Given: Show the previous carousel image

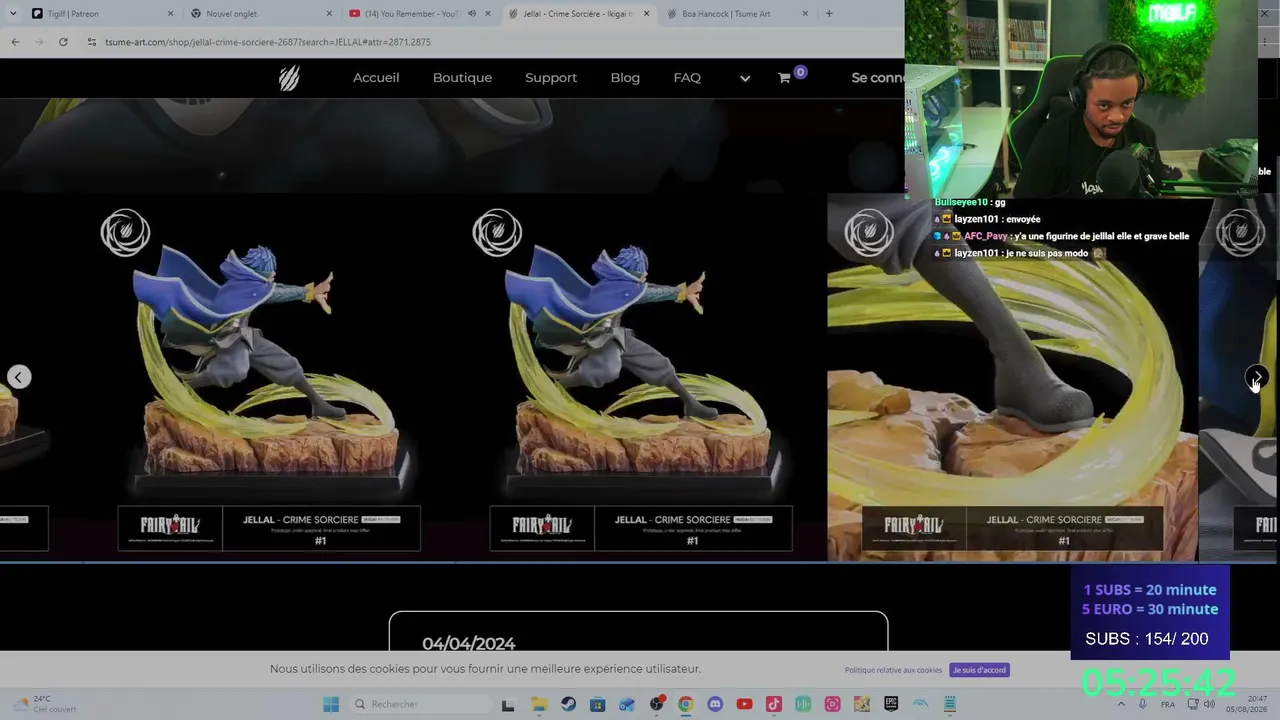Looking at the screenshot, I should tap(19, 377).
